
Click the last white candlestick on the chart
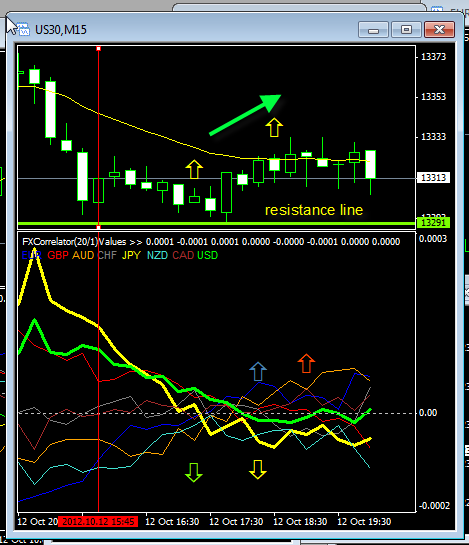pyautogui.click(x=370, y=164)
